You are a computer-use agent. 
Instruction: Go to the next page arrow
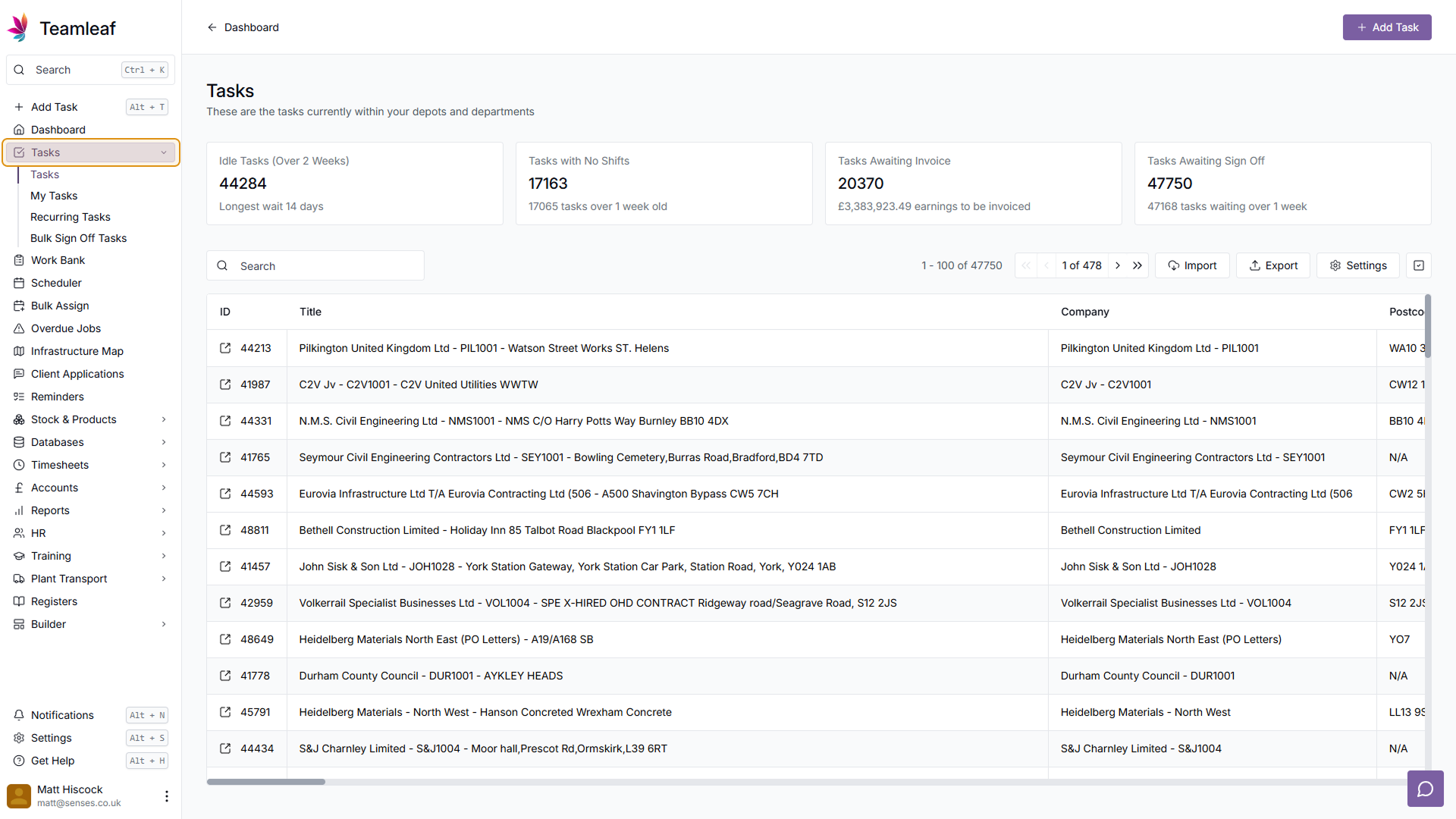coord(1118,265)
